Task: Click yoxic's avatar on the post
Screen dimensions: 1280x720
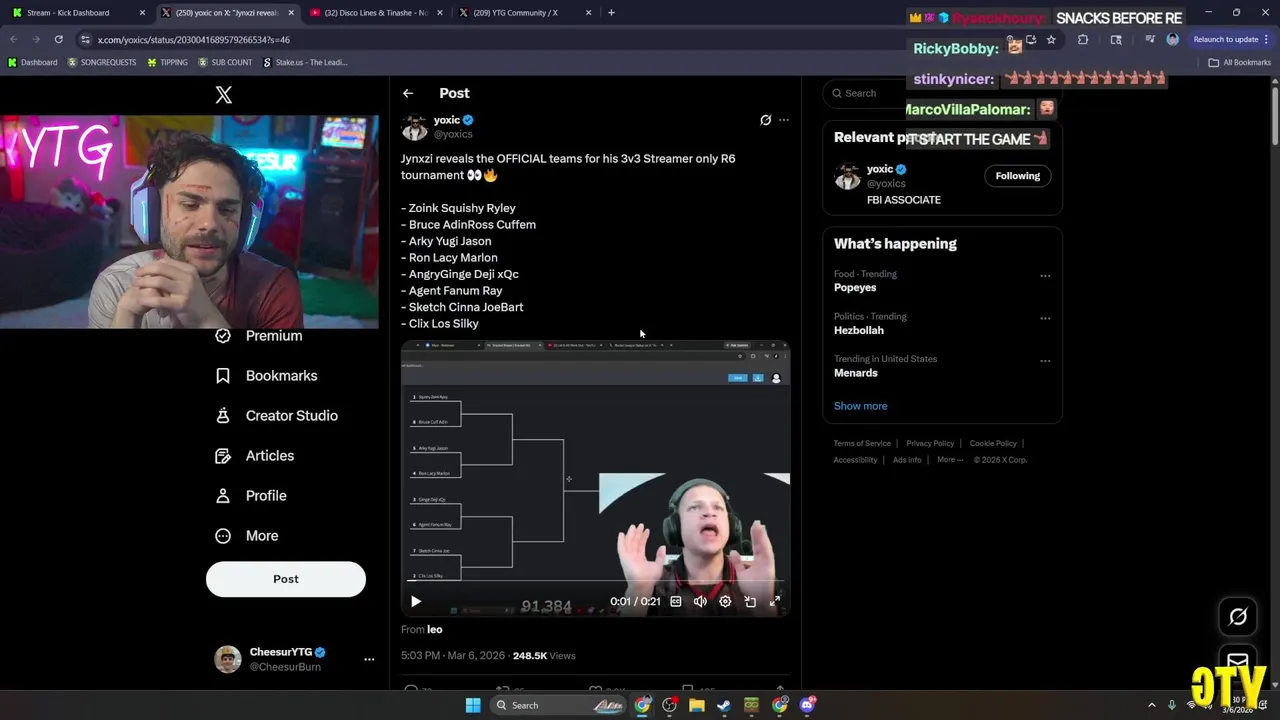Action: [415, 127]
